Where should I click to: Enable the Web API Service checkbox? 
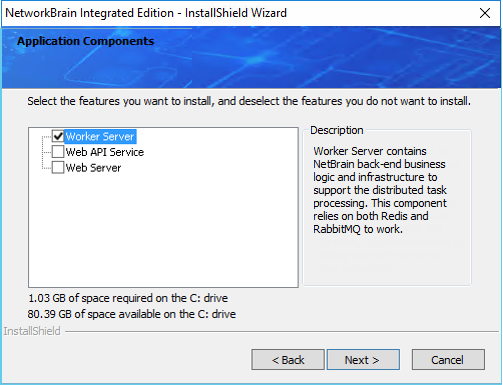coord(58,152)
